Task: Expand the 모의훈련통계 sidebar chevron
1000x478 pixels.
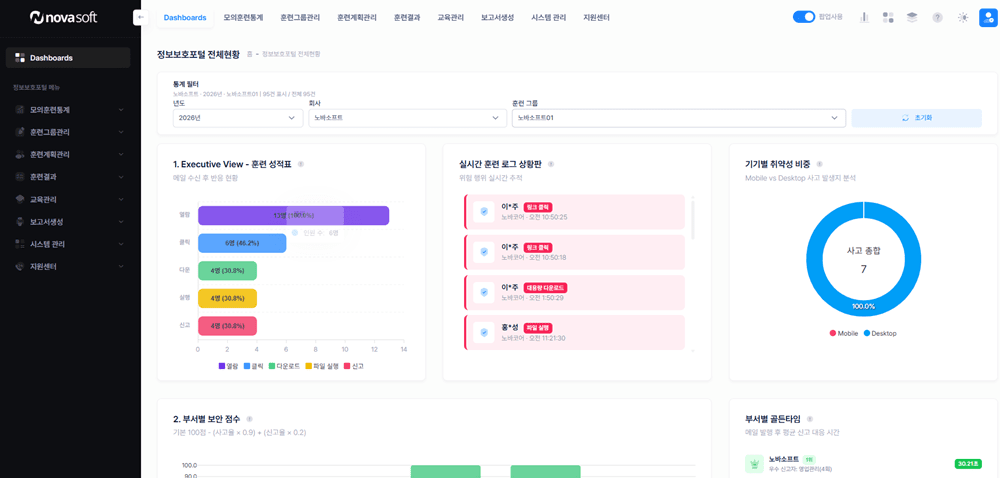Action: coord(121,110)
